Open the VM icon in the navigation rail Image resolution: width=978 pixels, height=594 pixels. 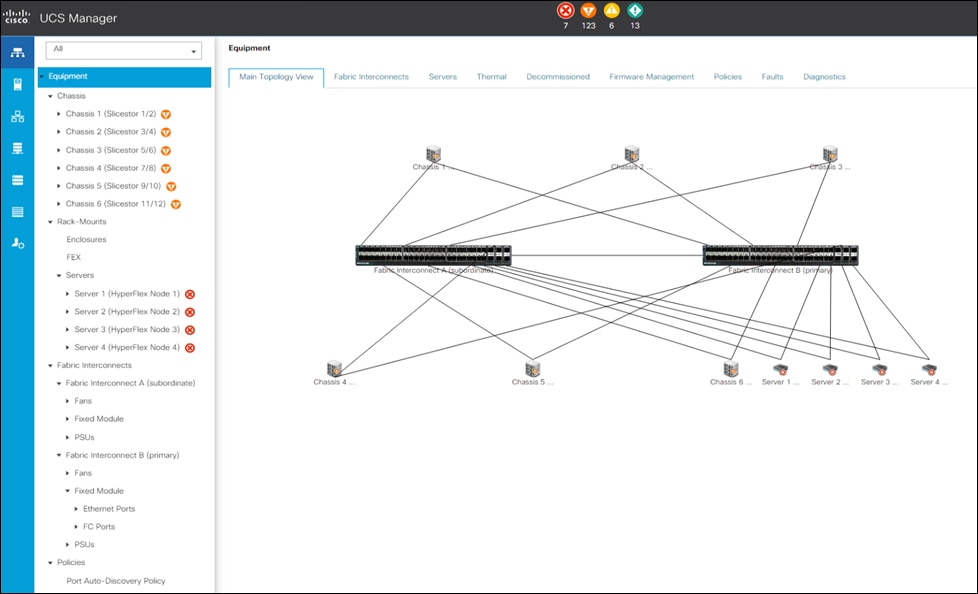(17, 180)
